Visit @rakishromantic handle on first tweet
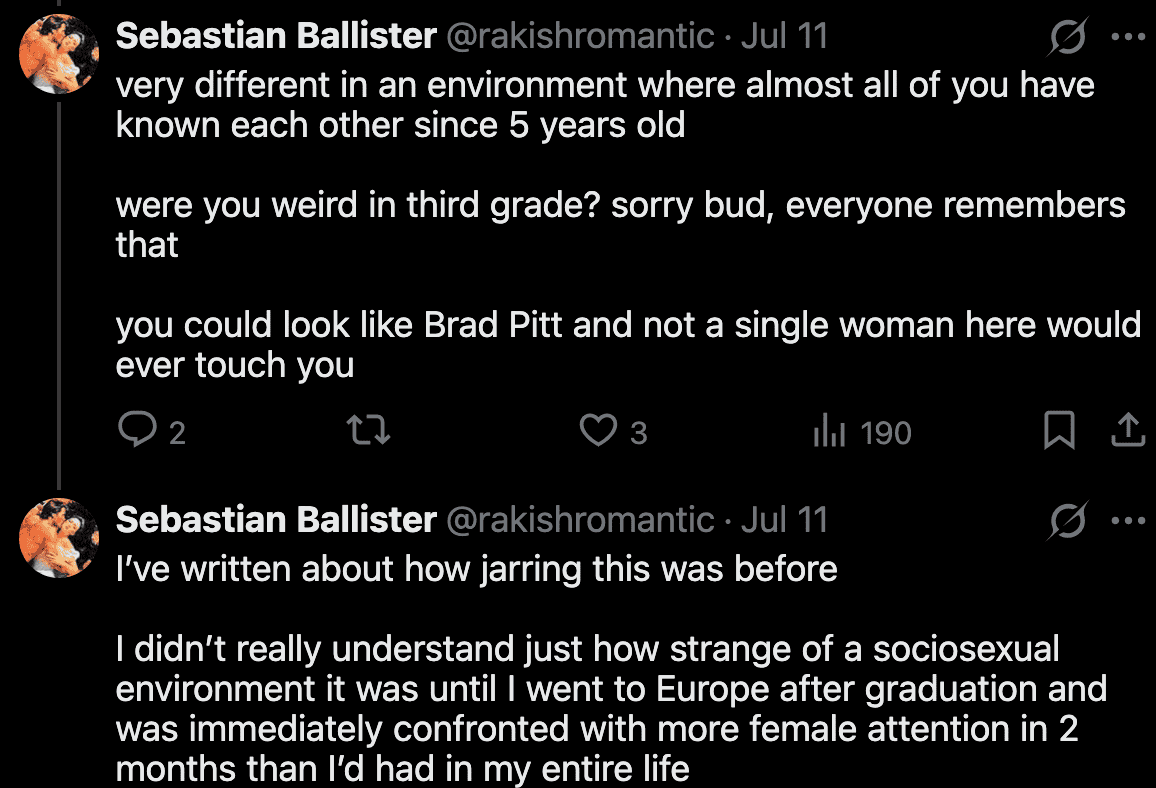Image resolution: width=1156 pixels, height=788 pixels. point(580,37)
